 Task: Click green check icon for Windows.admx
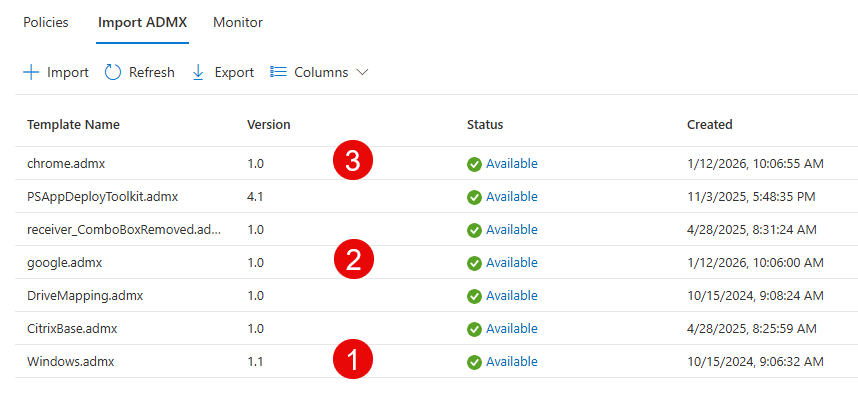click(474, 362)
